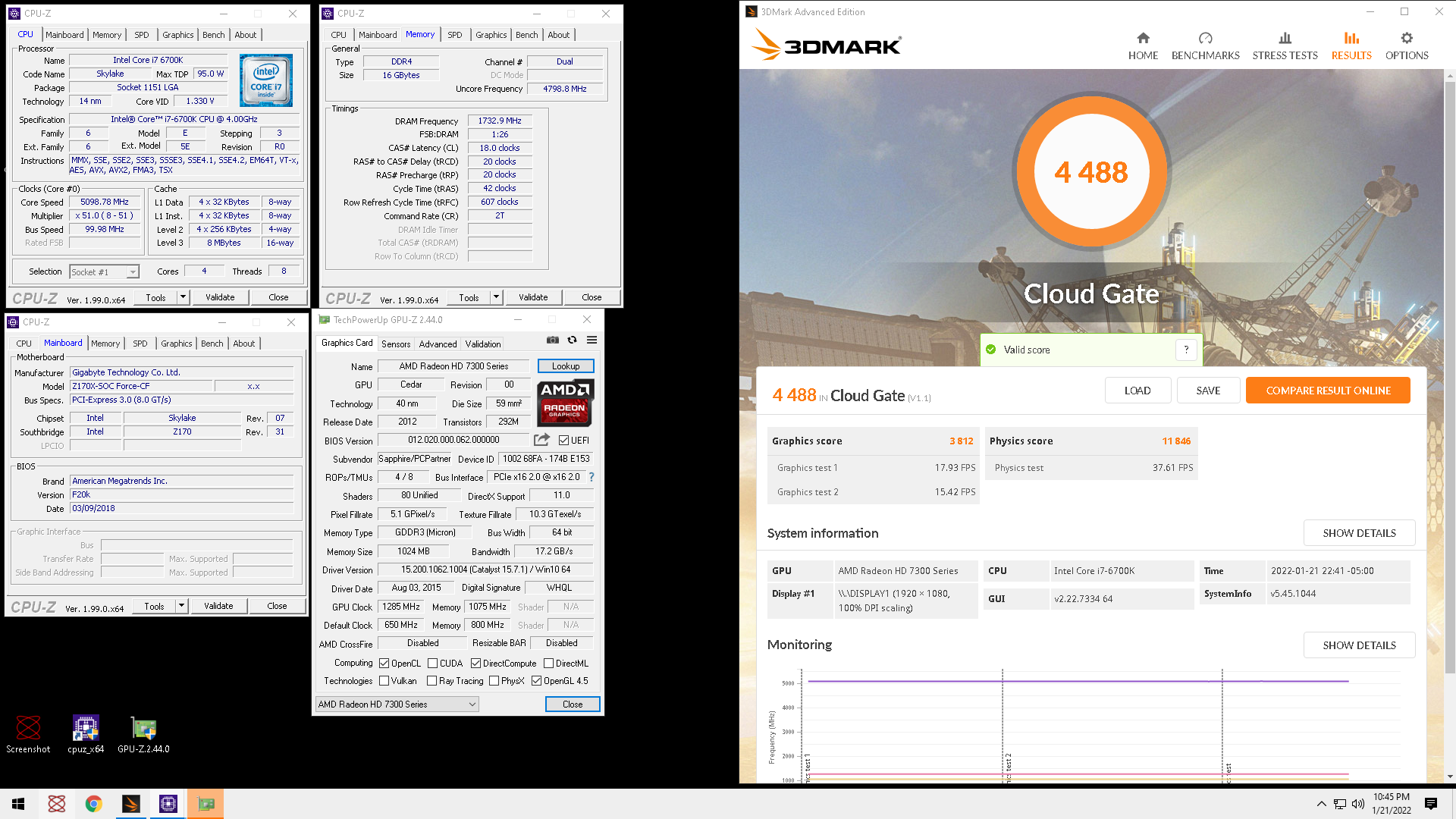Open the cpuz_x64 desktop shortcut
This screenshot has height=819, width=1456.
coord(86,734)
